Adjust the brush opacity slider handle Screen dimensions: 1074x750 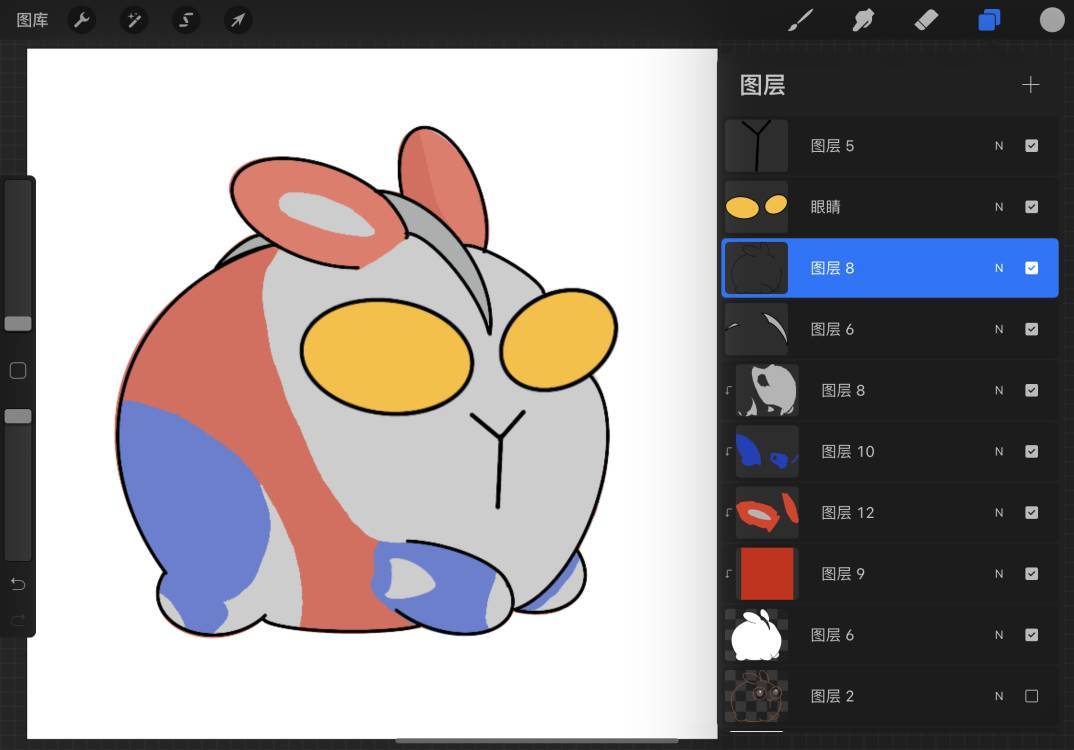pyautogui.click(x=18, y=416)
